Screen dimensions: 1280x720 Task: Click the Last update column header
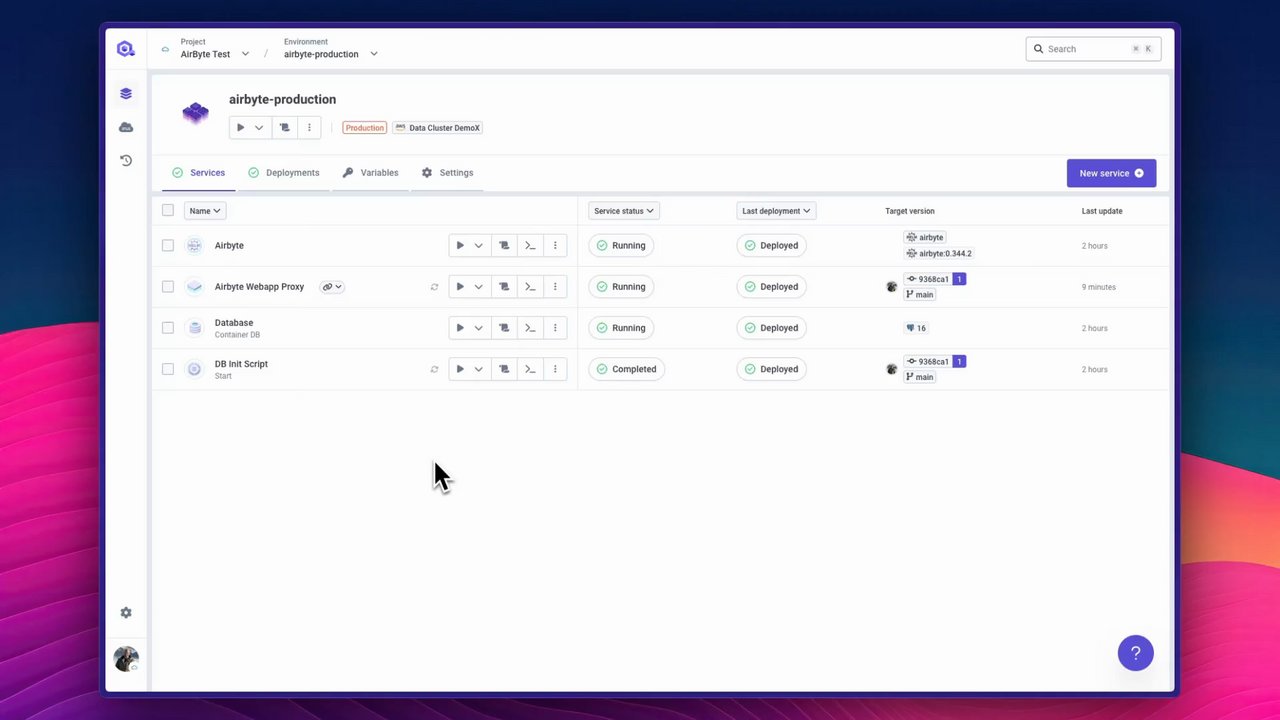coord(1102,211)
